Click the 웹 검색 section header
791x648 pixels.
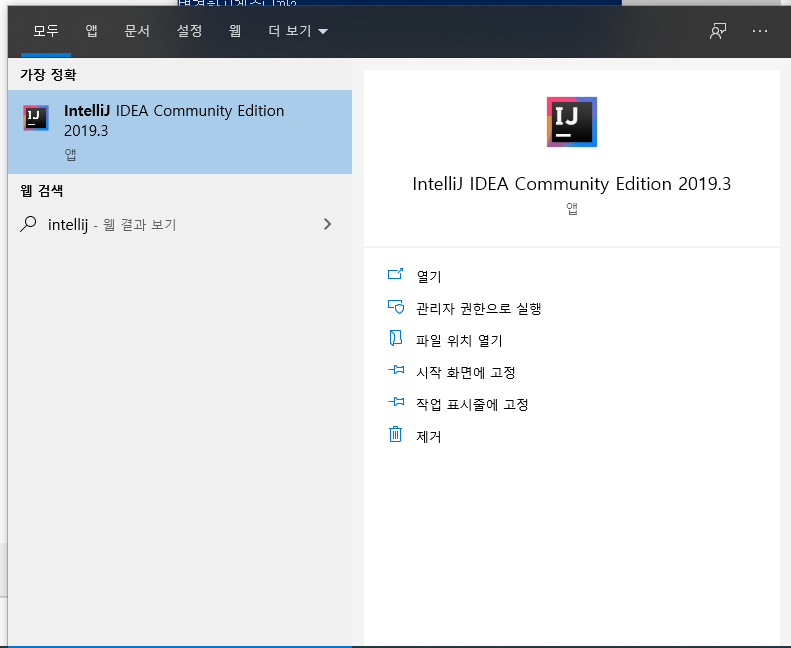(41, 191)
